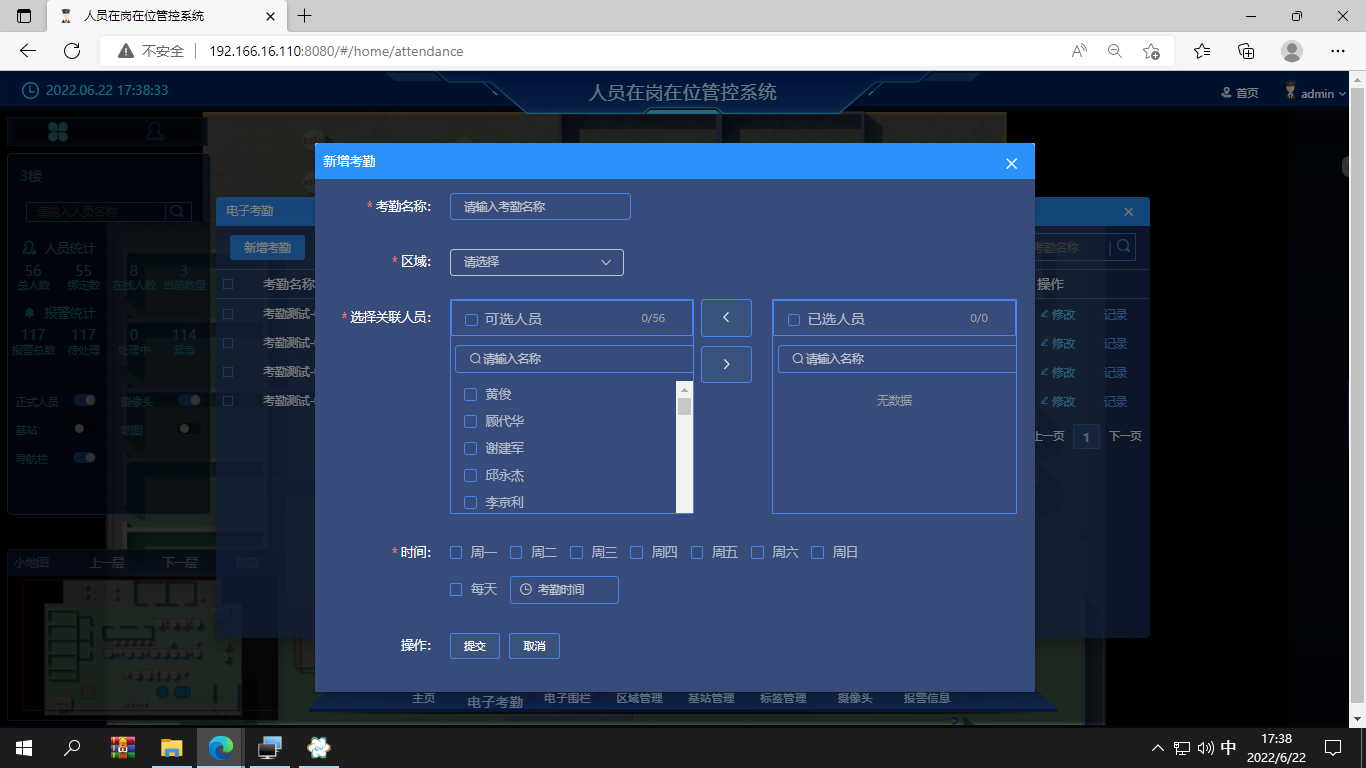Click the 可选人员 list scrollbar

[x=685, y=447]
